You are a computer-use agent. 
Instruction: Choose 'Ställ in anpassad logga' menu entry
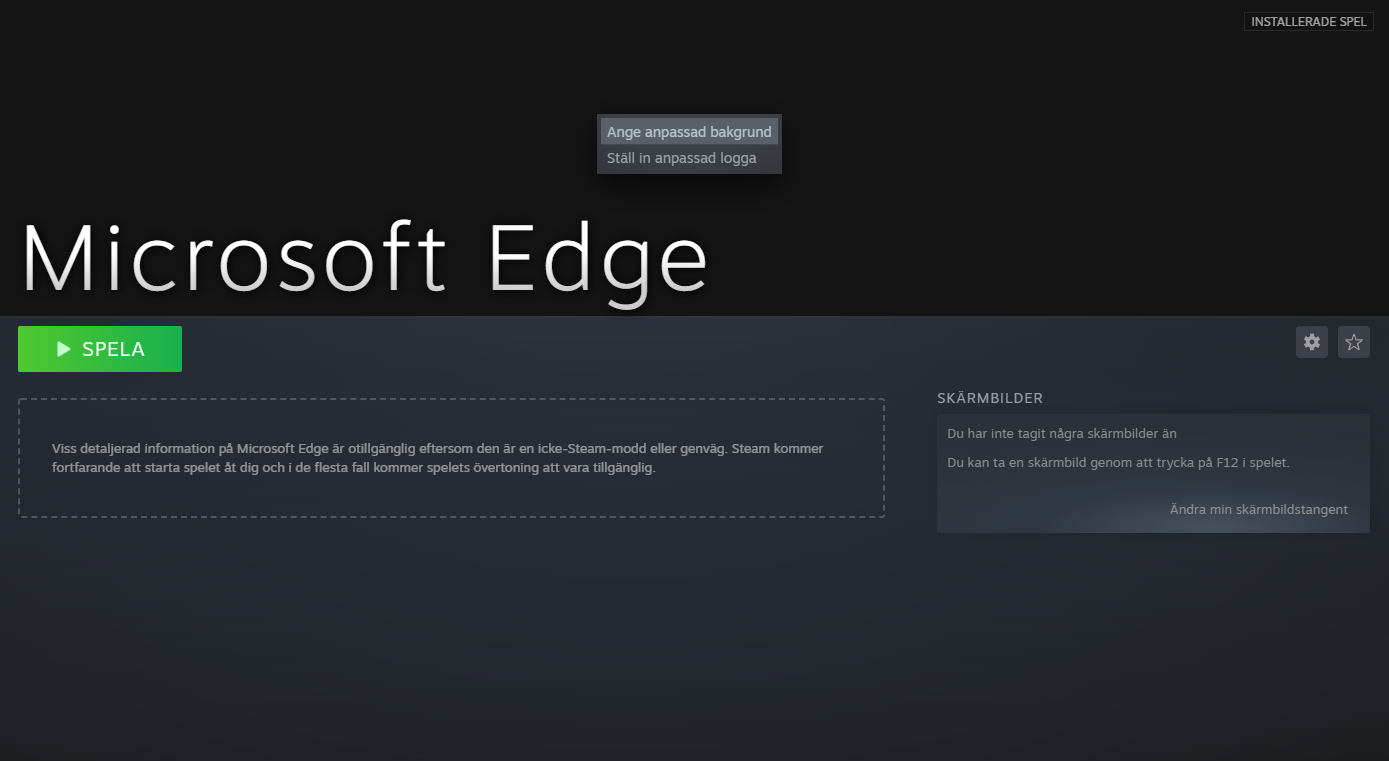coord(682,158)
